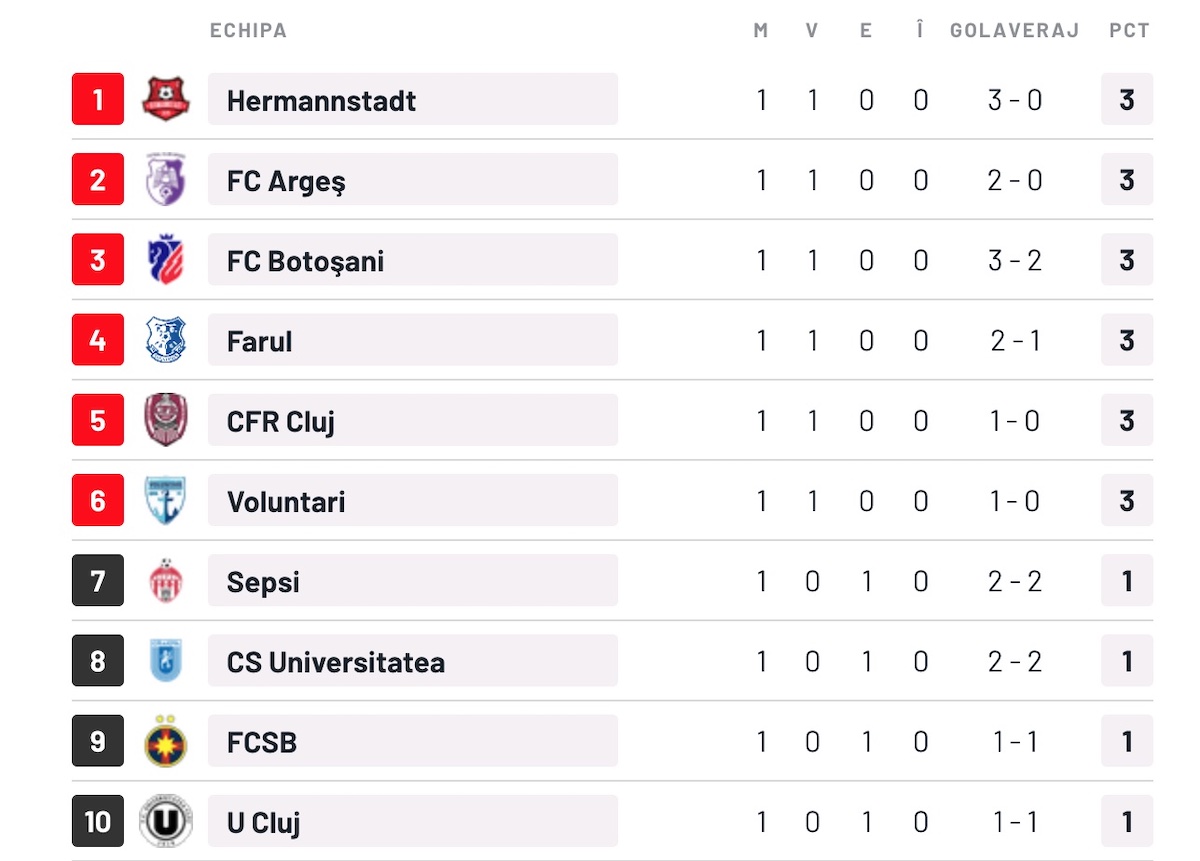
Task: Open the CFR Cluj crest icon
Action: (166, 420)
